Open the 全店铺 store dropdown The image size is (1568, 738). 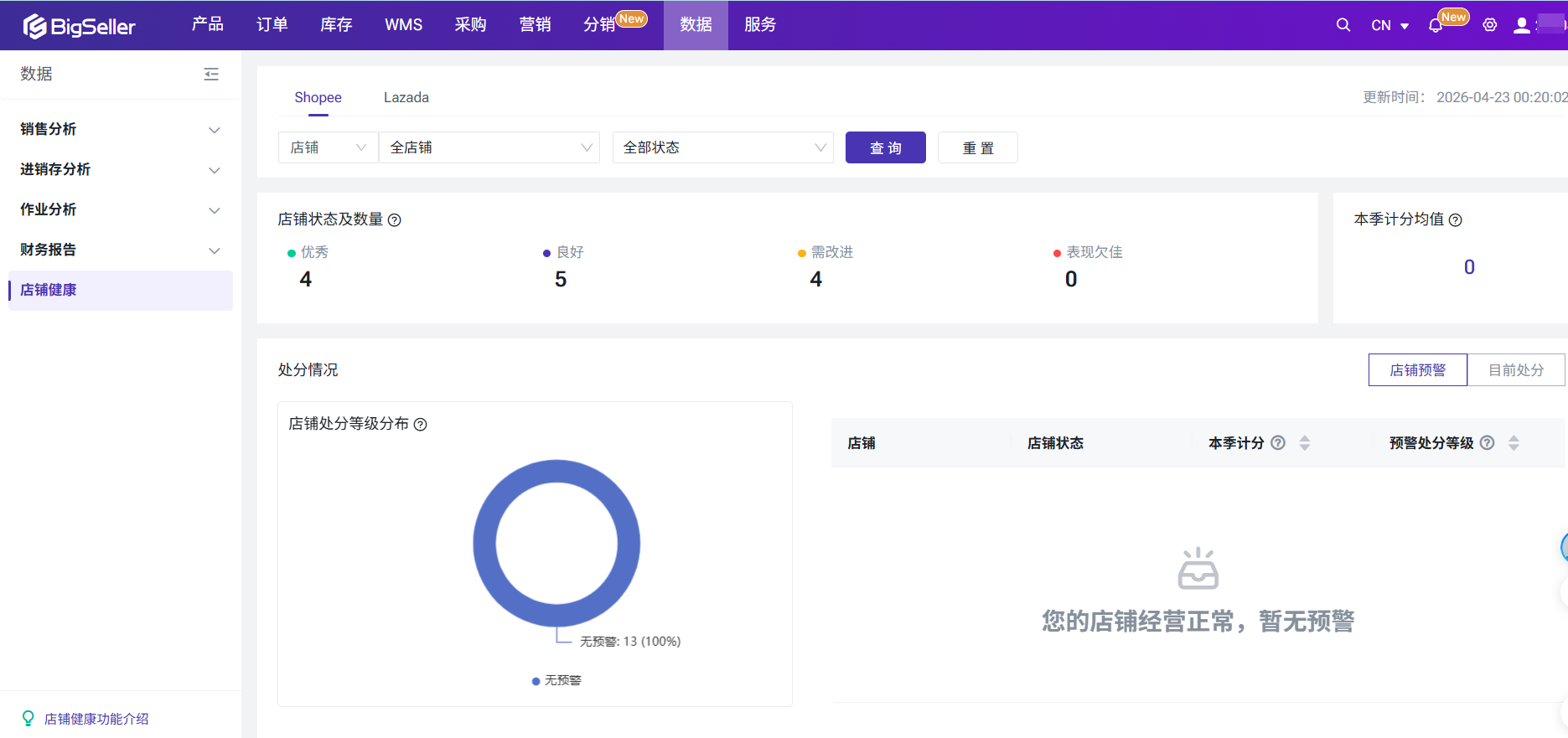click(x=489, y=147)
